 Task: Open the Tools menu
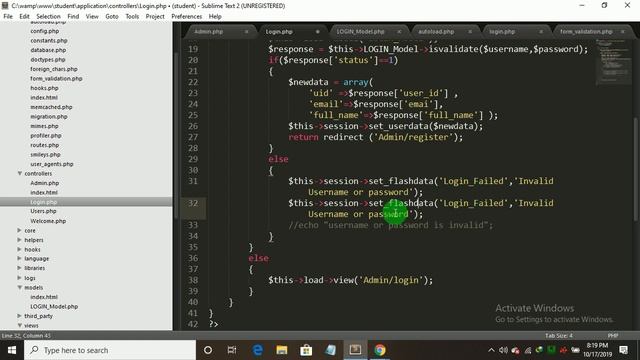coord(132,16)
